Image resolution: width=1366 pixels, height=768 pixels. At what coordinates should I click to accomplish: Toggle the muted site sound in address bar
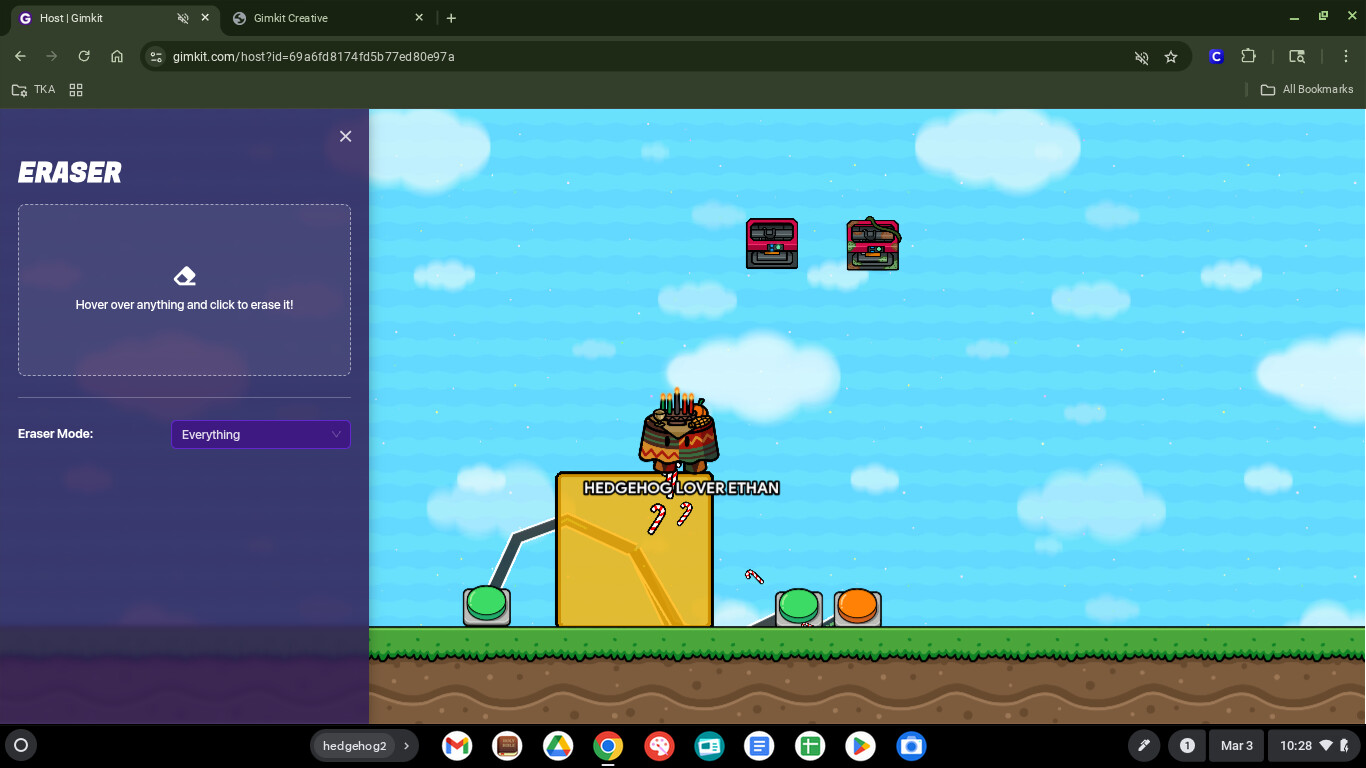[x=1141, y=57]
